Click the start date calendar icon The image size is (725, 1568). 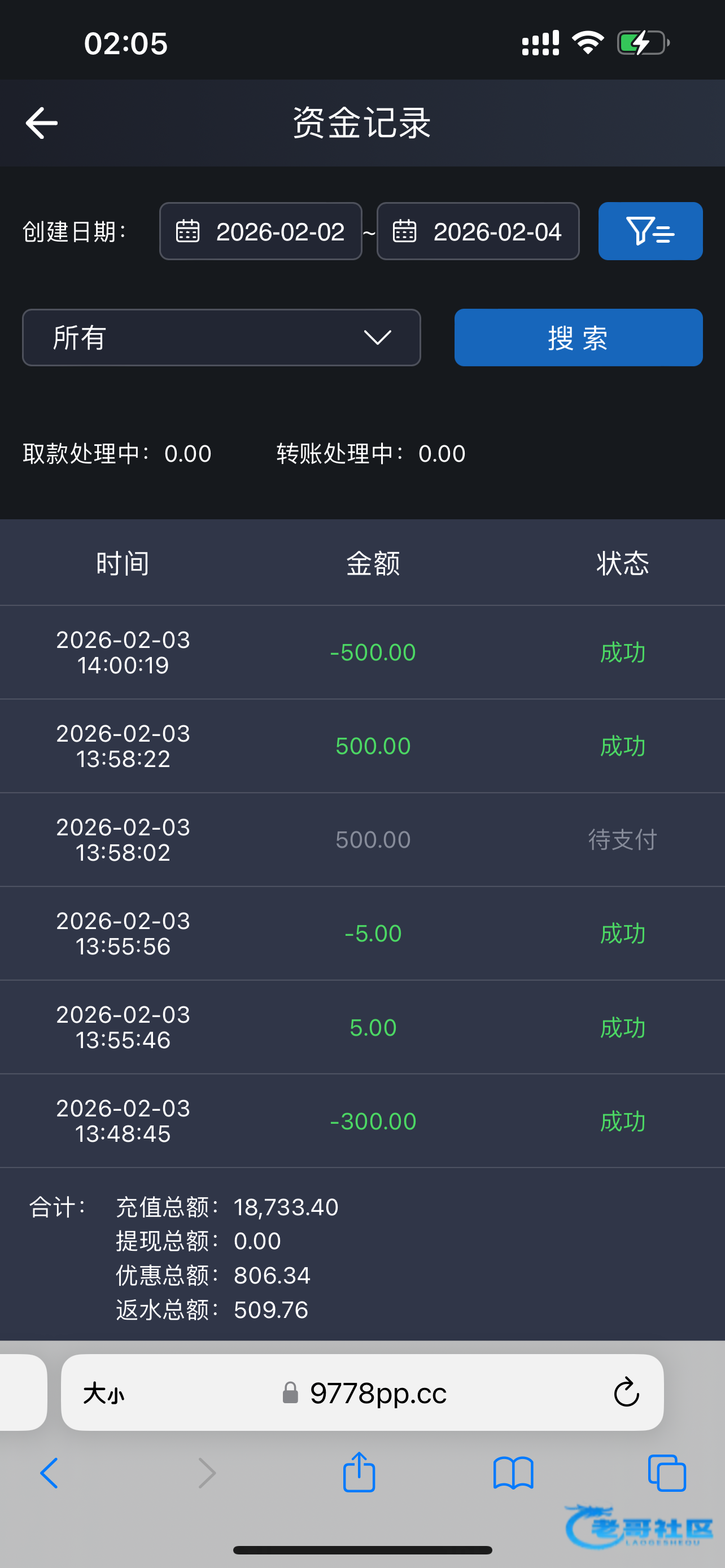tap(187, 231)
